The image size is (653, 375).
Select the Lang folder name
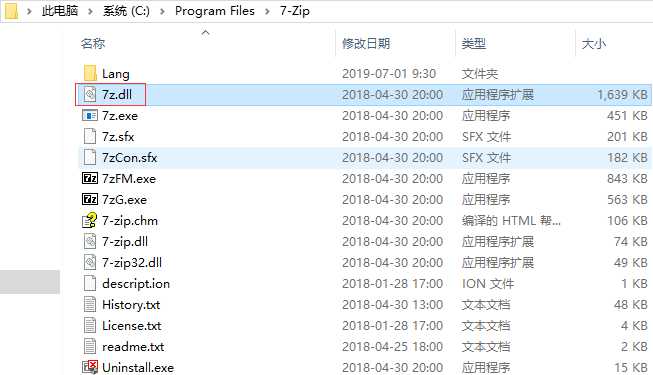point(116,74)
